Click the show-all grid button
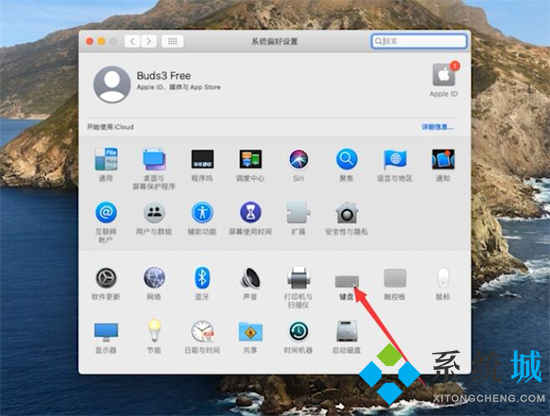 click(x=173, y=41)
